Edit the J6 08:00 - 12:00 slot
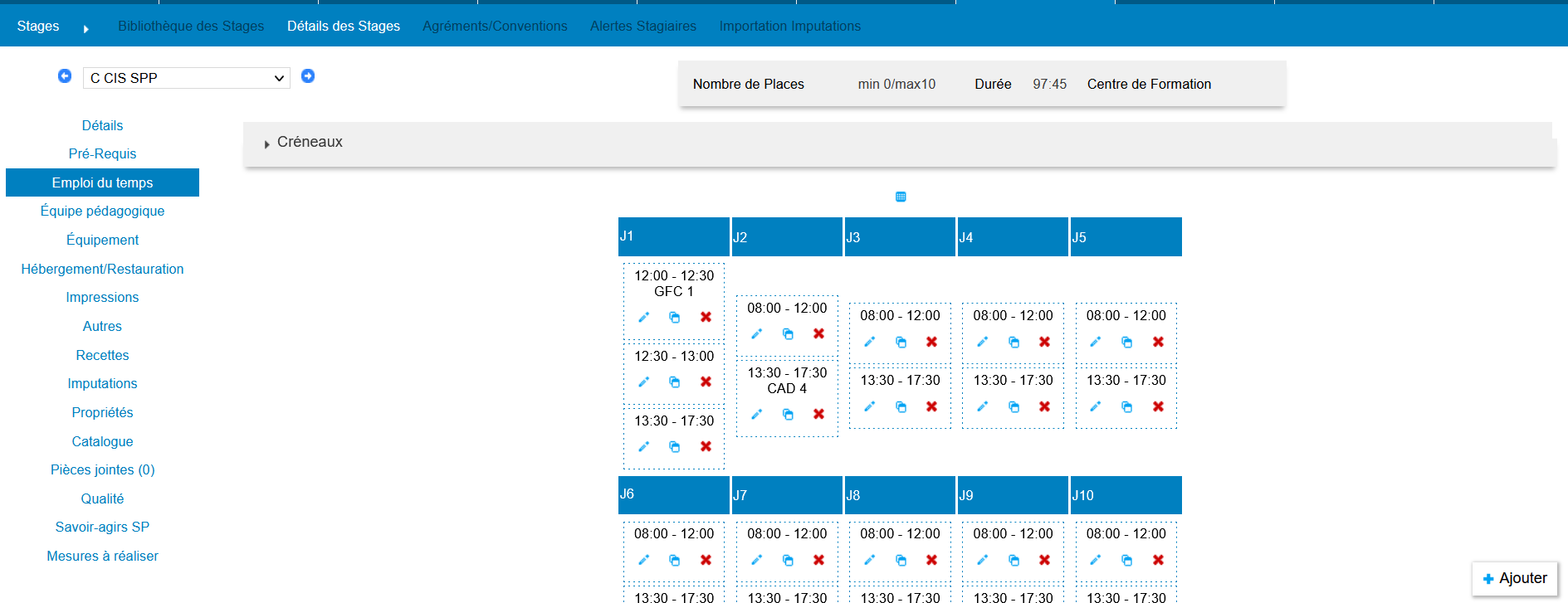Image resolution: width=1568 pixels, height=603 pixels. [643, 560]
